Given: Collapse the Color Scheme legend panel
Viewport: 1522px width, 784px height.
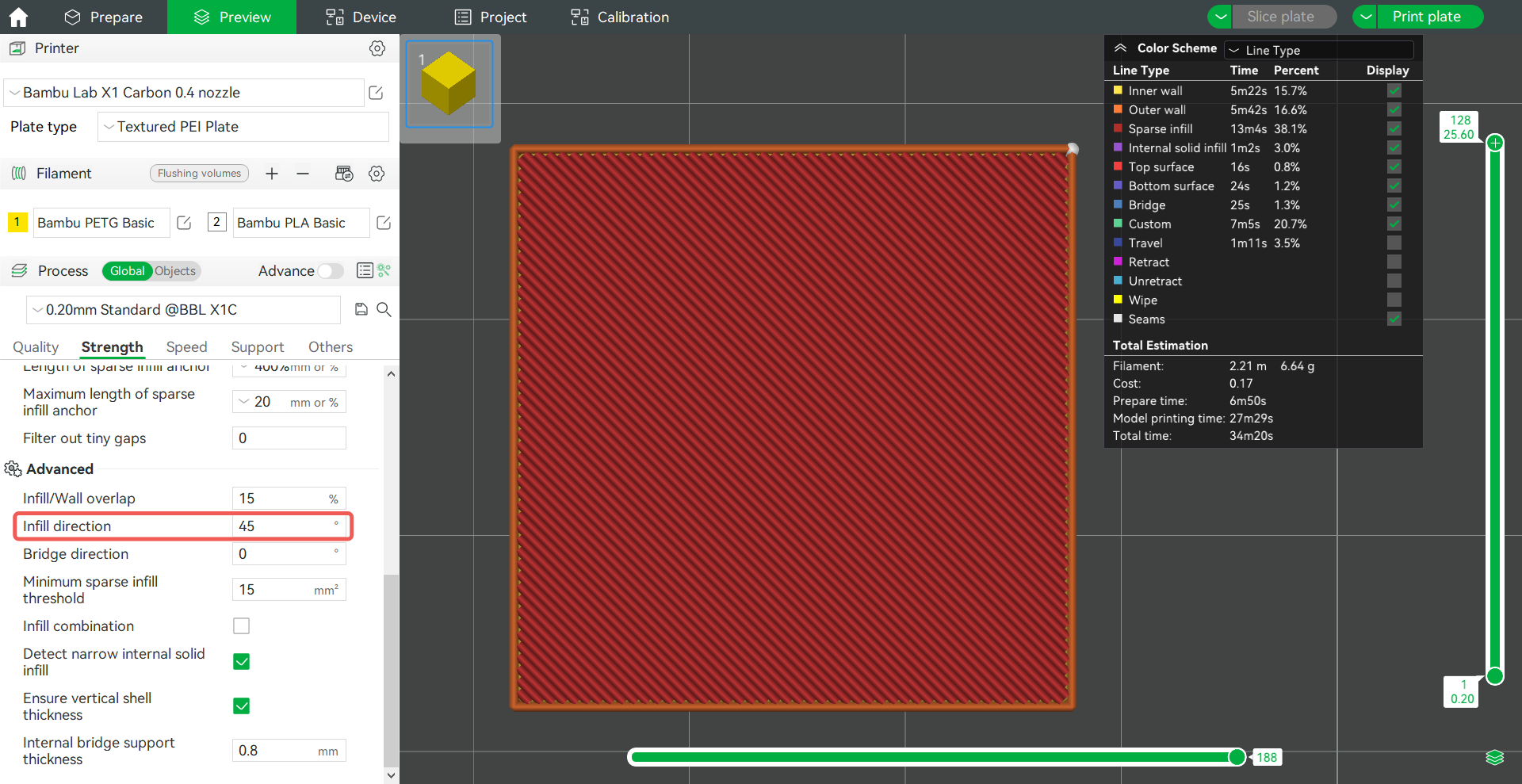Looking at the screenshot, I should (1121, 48).
